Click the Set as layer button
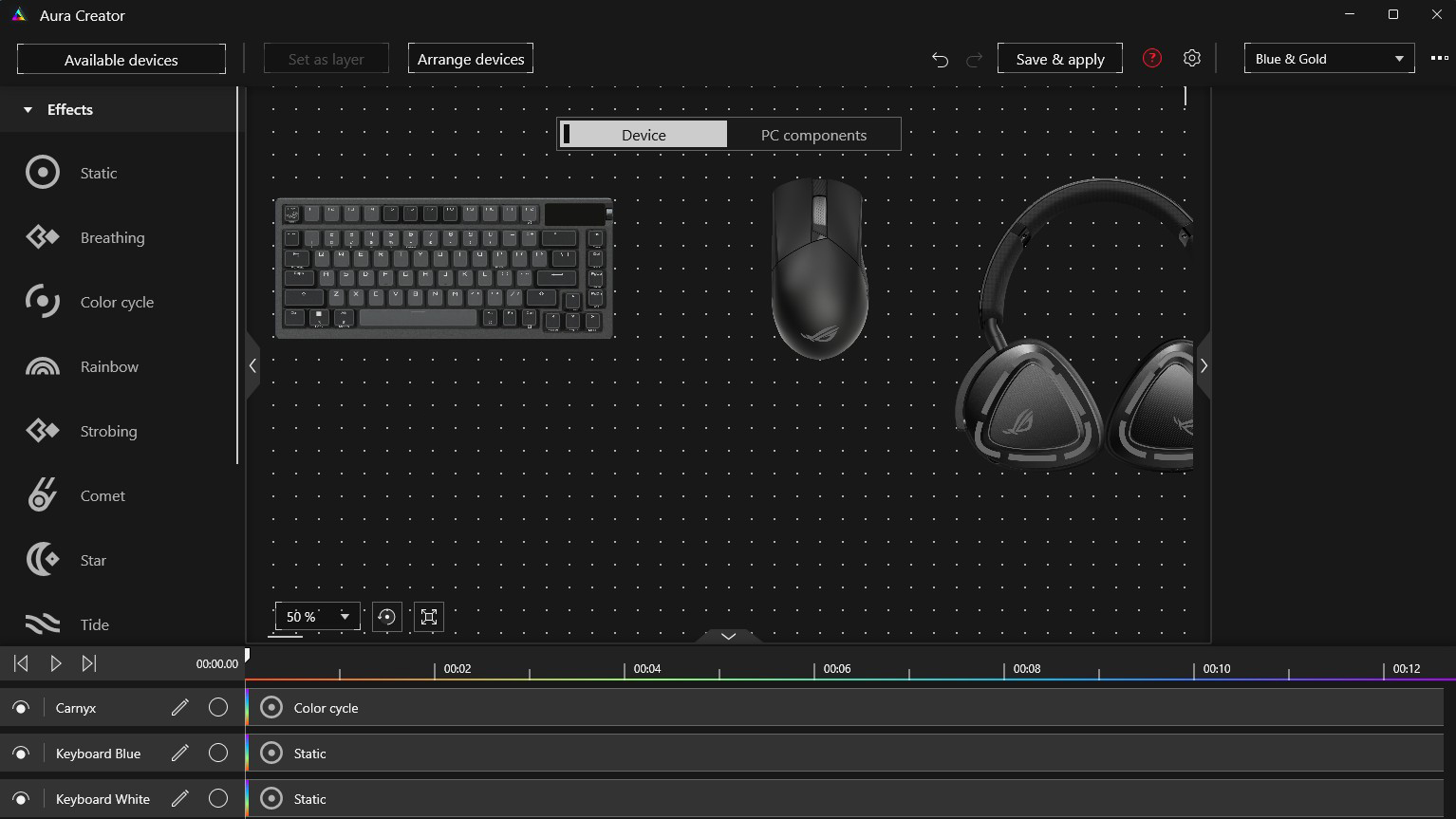Viewport: 1456px width, 819px height. (327, 58)
